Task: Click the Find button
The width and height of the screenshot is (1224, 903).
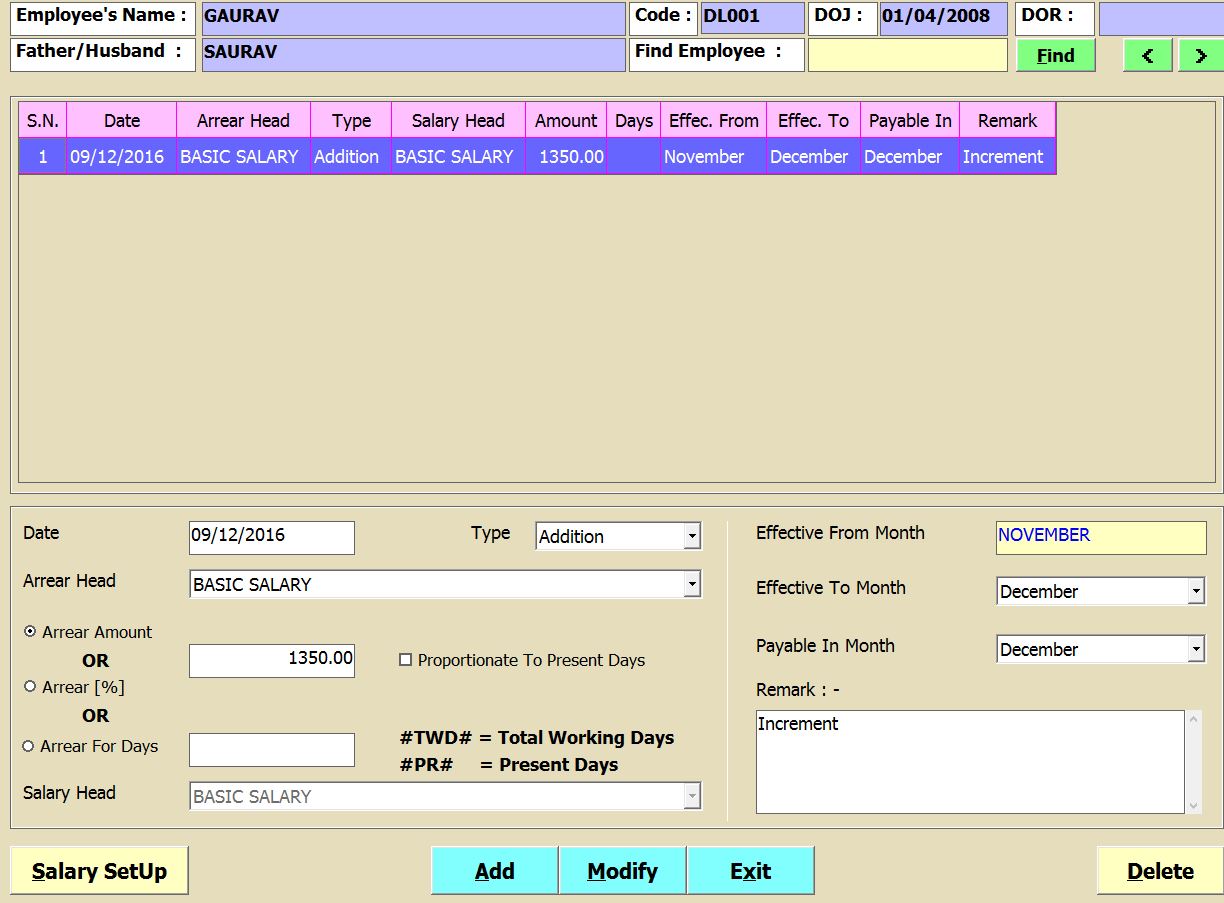Action: click(x=1055, y=56)
